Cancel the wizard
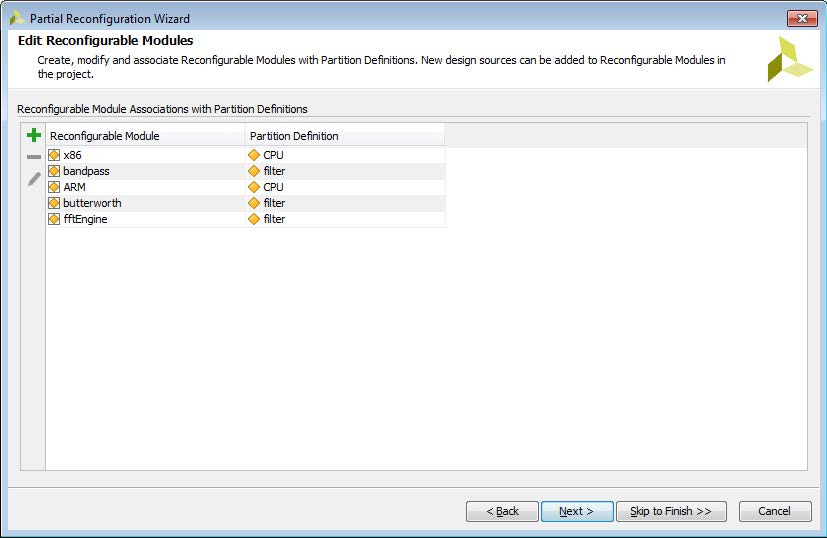 [775, 511]
